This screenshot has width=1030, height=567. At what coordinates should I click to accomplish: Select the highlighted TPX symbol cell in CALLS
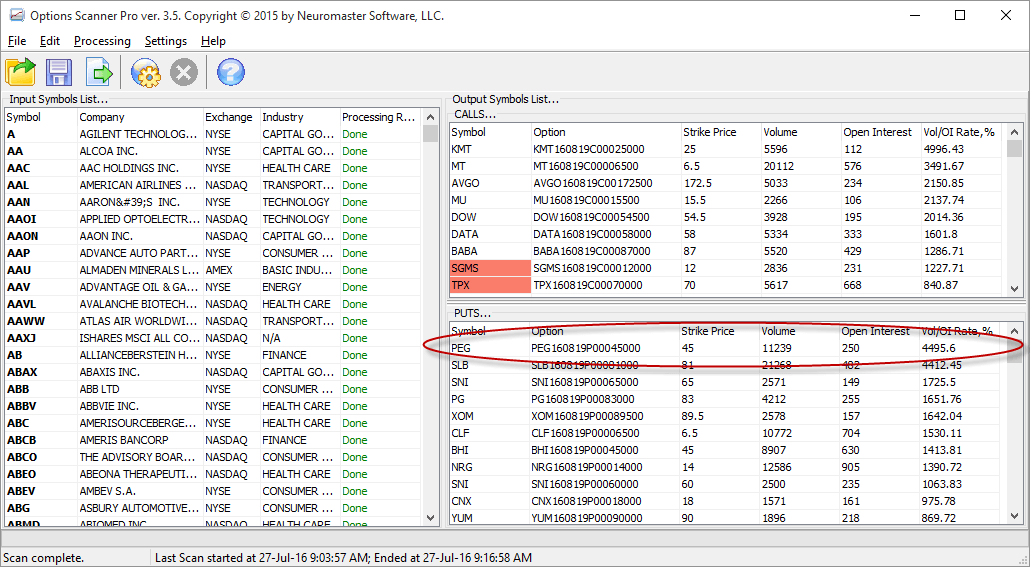pos(490,285)
